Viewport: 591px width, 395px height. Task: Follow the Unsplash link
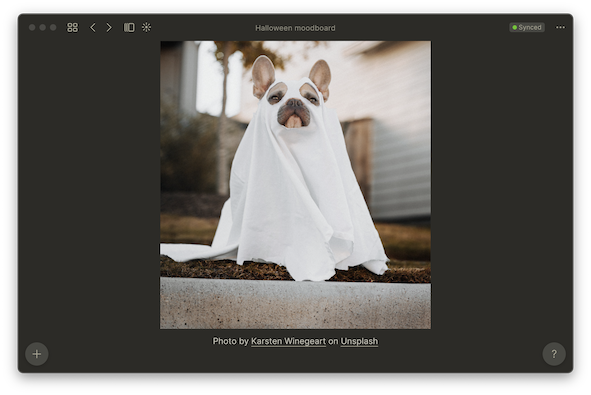(359, 341)
